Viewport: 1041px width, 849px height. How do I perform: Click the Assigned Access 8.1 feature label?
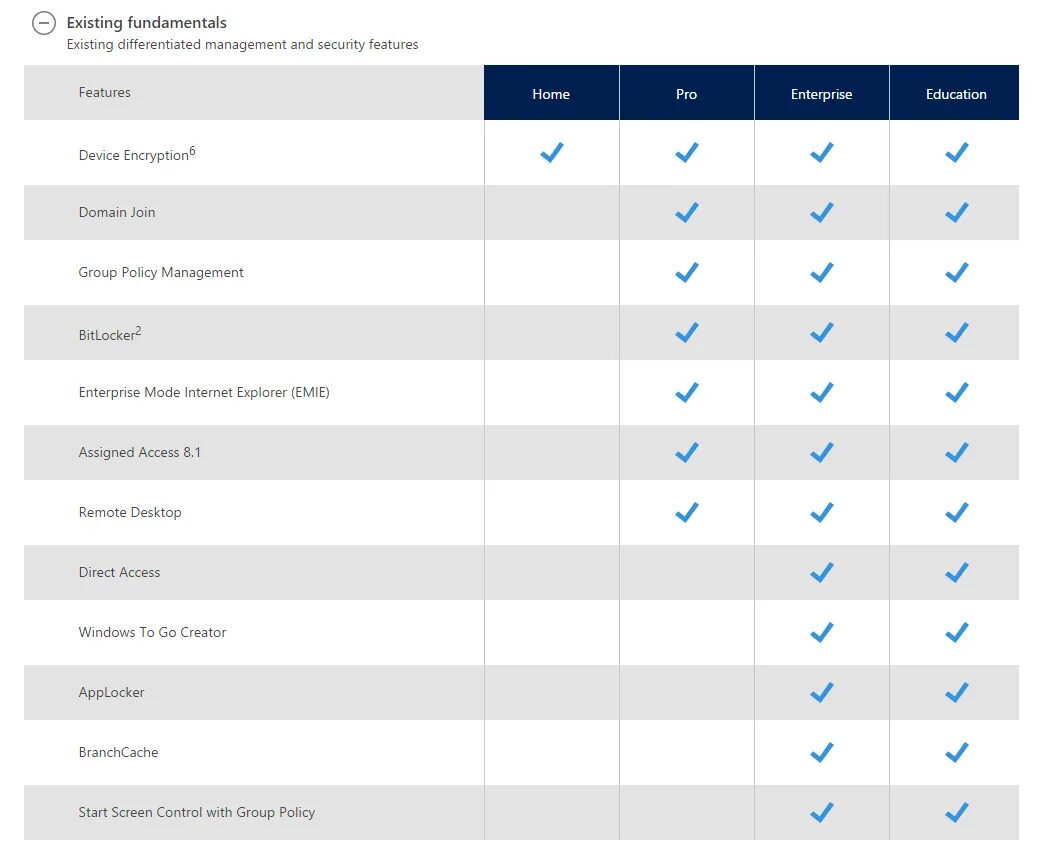(140, 452)
